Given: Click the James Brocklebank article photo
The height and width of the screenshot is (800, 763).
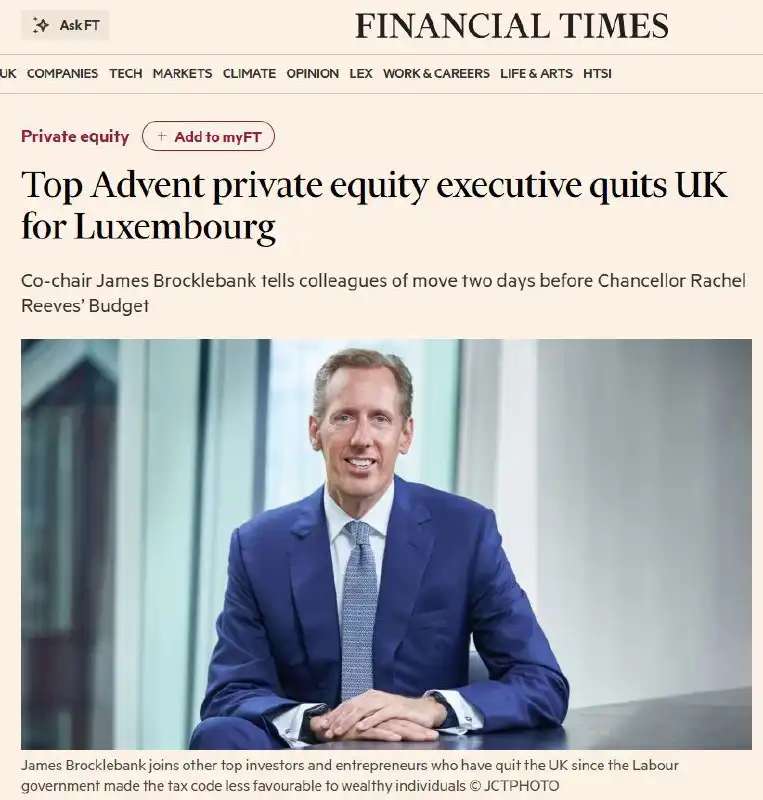Looking at the screenshot, I should click(x=386, y=544).
